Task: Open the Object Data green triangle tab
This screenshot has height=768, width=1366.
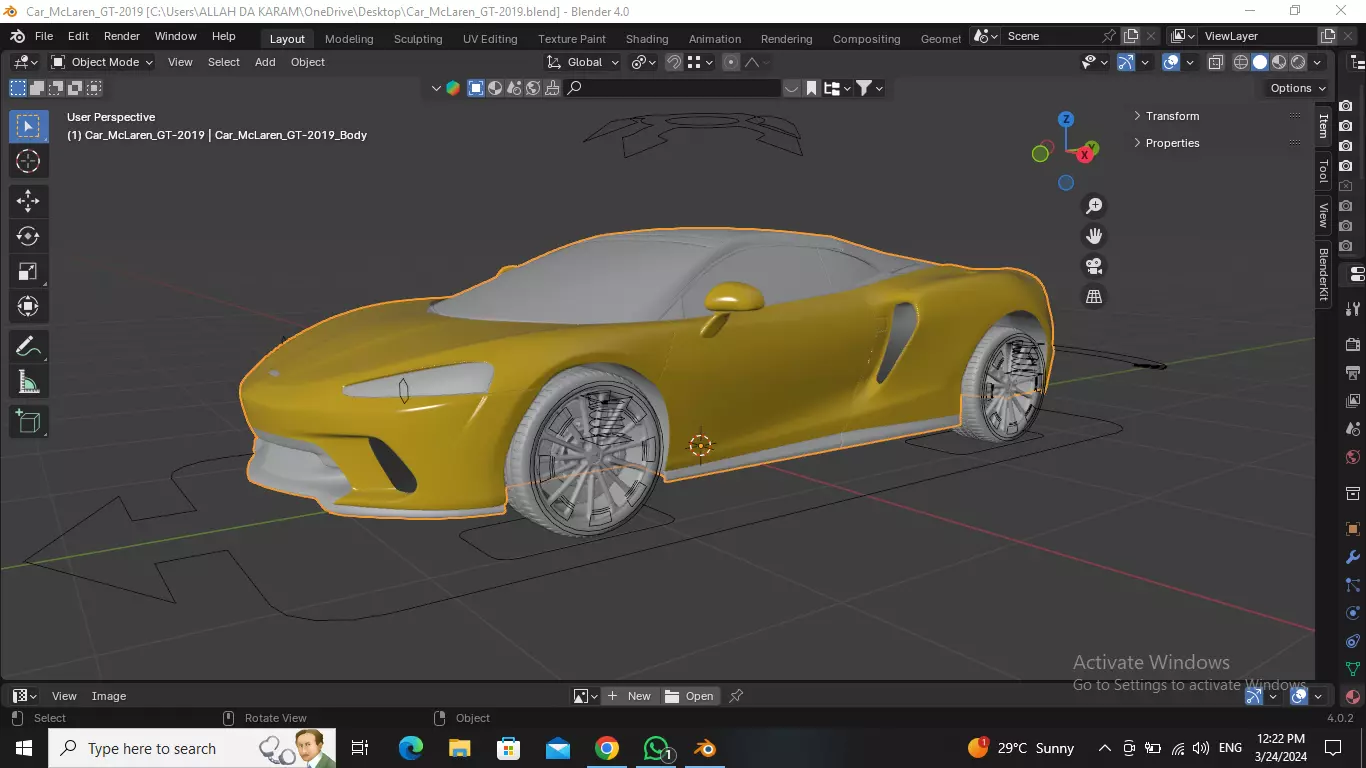Action: 1353,669
